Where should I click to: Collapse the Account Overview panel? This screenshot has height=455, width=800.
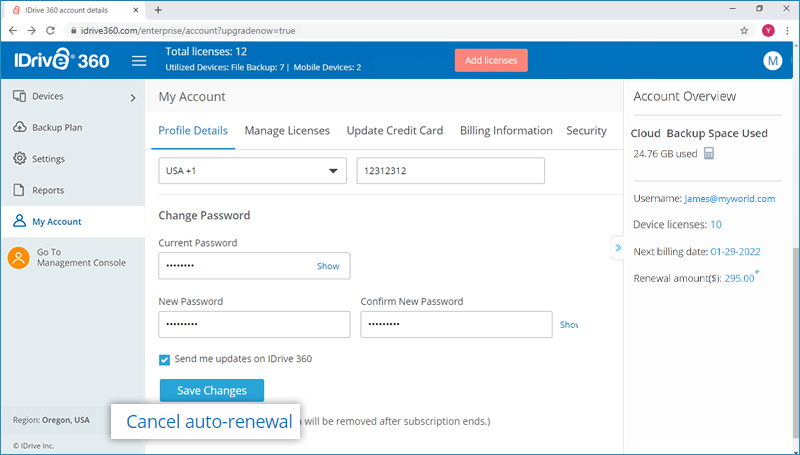(618, 248)
